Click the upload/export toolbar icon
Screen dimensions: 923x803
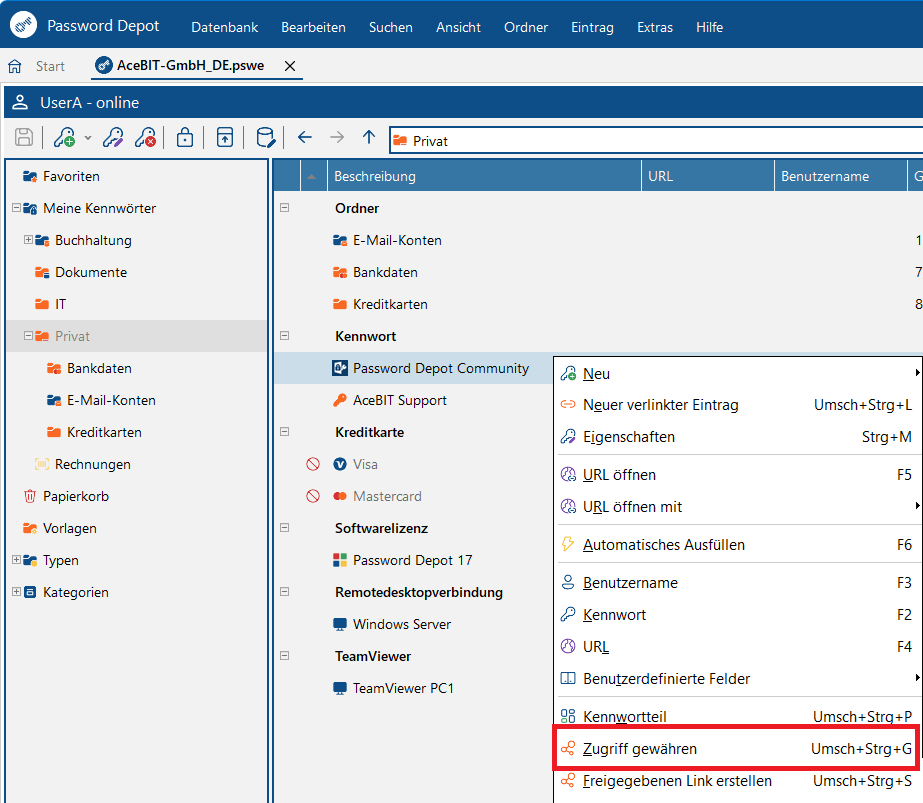point(225,137)
